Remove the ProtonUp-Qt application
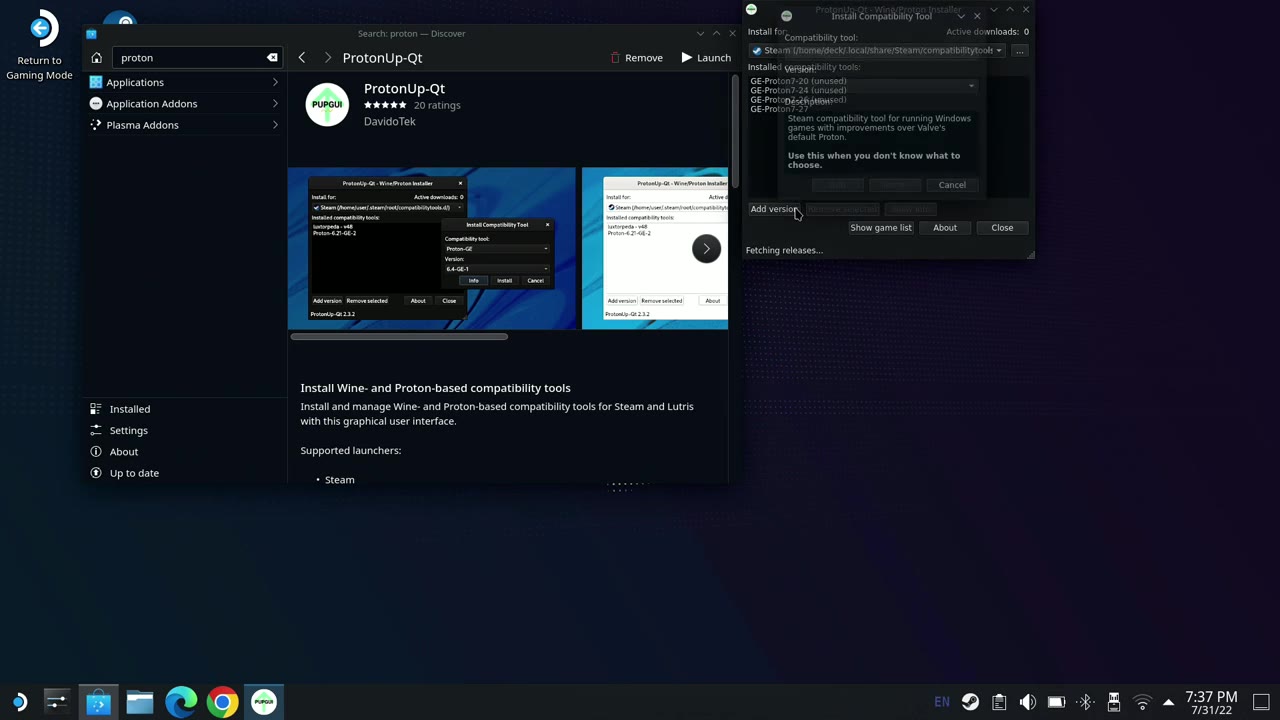Image resolution: width=1280 pixels, height=720 pixels. coord(636,58)
